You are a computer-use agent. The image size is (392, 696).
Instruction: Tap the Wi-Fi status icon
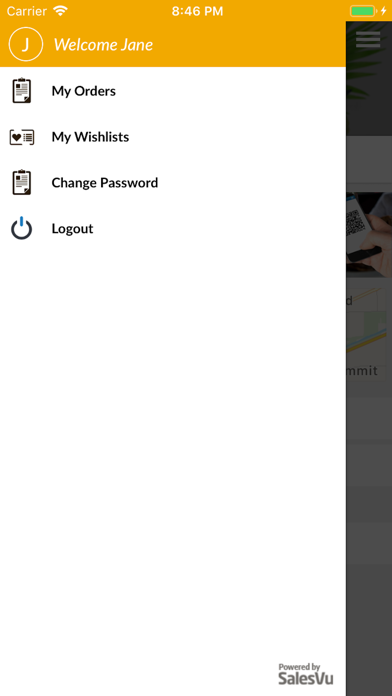point(60,11)
